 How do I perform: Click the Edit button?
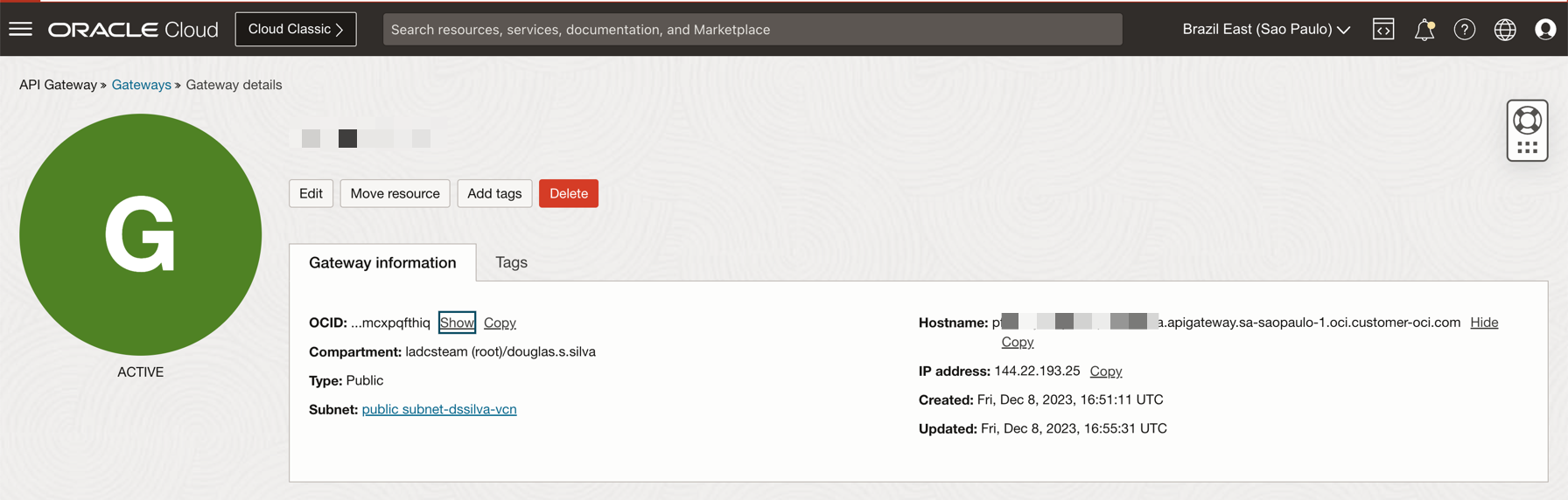[x=311, y=193]
